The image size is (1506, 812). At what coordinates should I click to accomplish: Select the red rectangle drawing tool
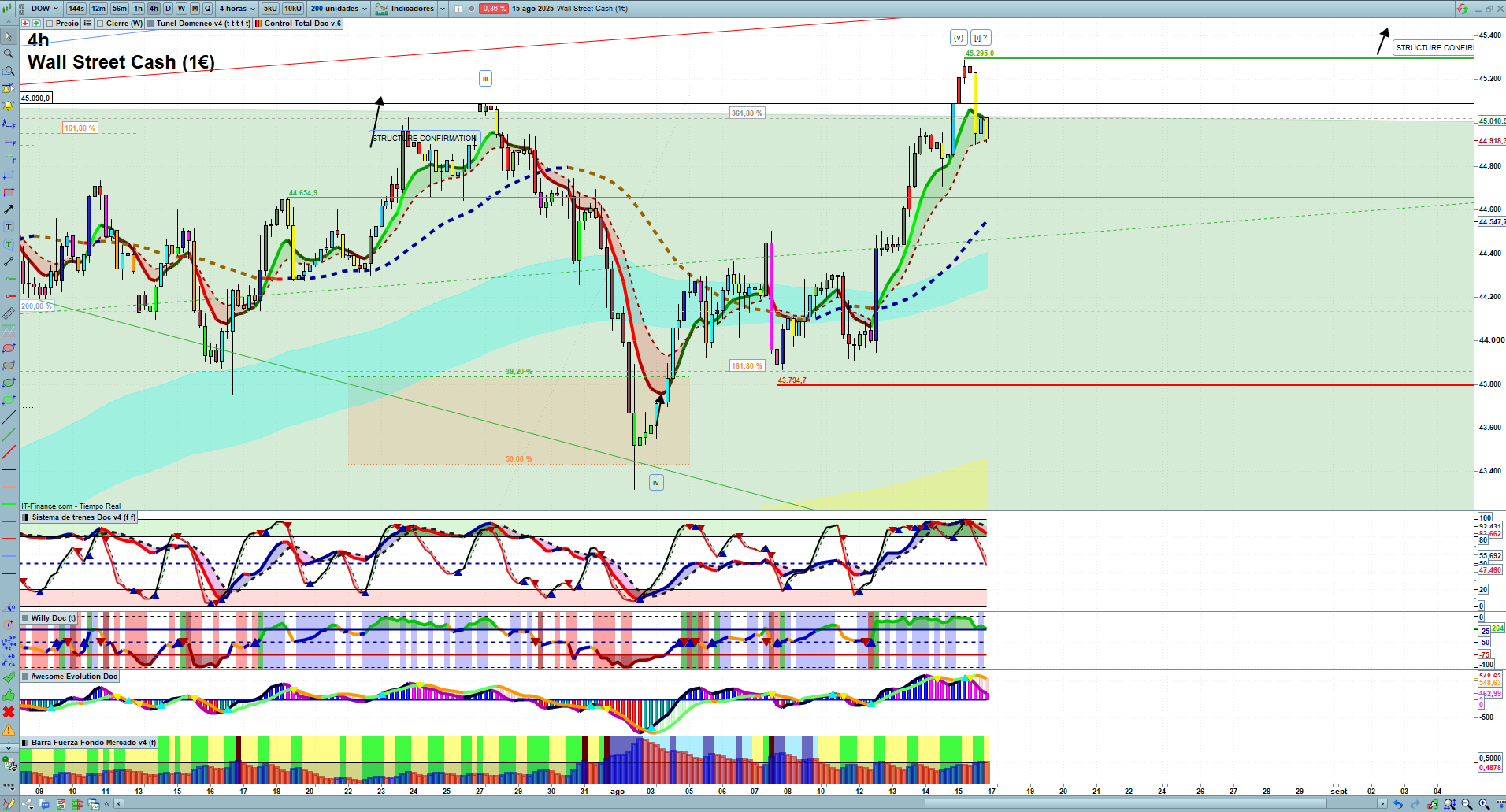click(9, 192)
